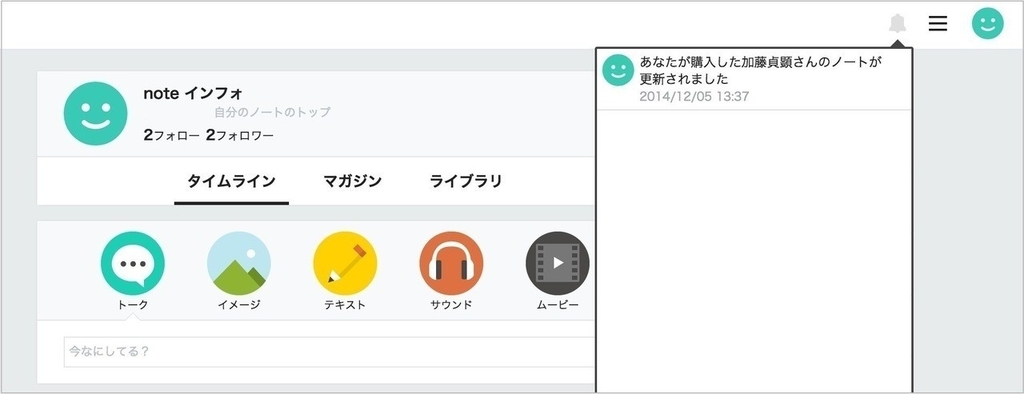The image size is (1024, 394).
Task: Switch to the タイムライン tab
Action: tap(231, 182)
